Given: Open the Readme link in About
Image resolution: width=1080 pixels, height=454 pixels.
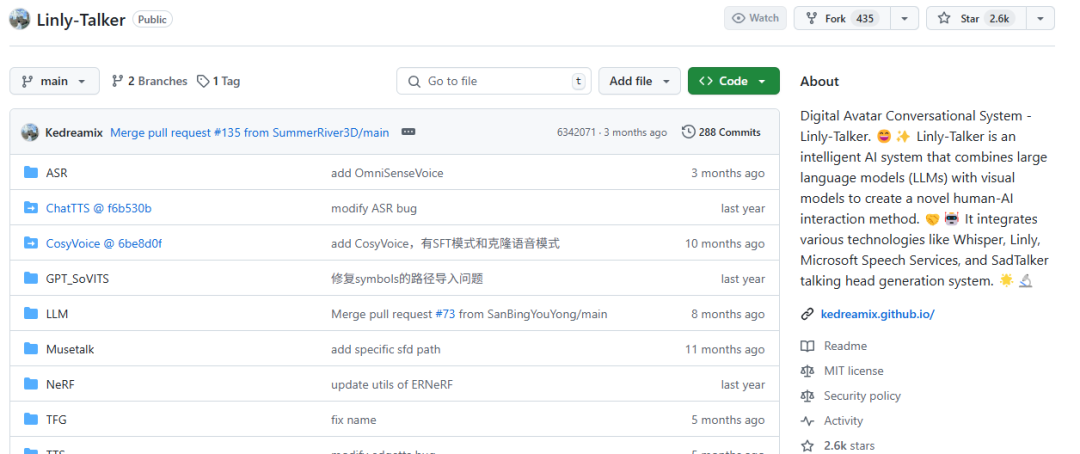Looking at the screenshot, I should 845,346.
